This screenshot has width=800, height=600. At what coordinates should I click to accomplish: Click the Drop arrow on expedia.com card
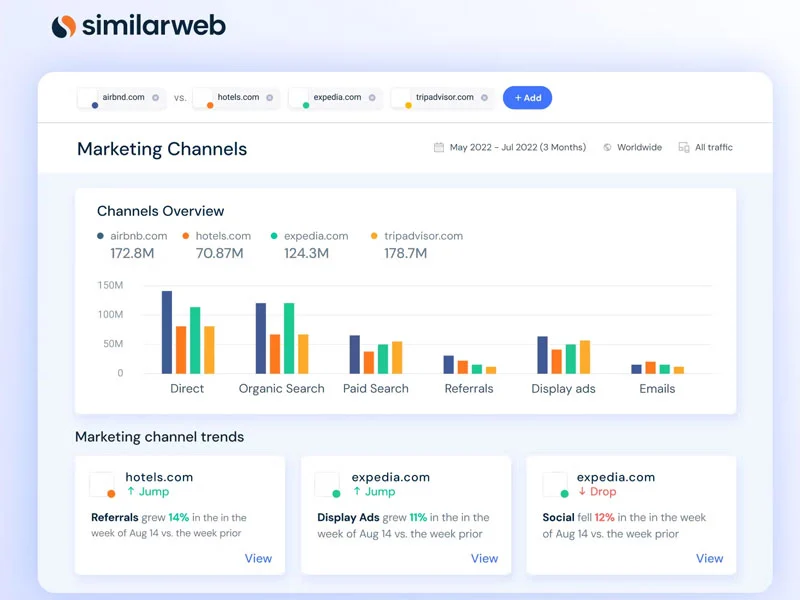(x=582, y=491)
